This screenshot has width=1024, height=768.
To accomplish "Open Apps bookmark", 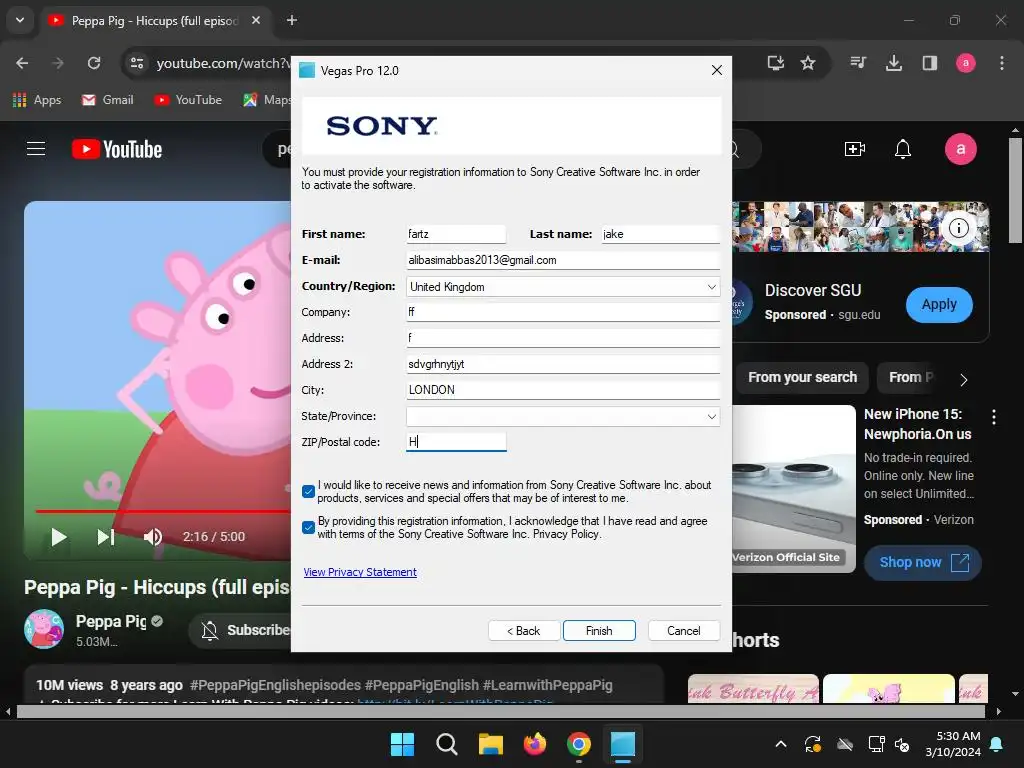I will (37, 100).
